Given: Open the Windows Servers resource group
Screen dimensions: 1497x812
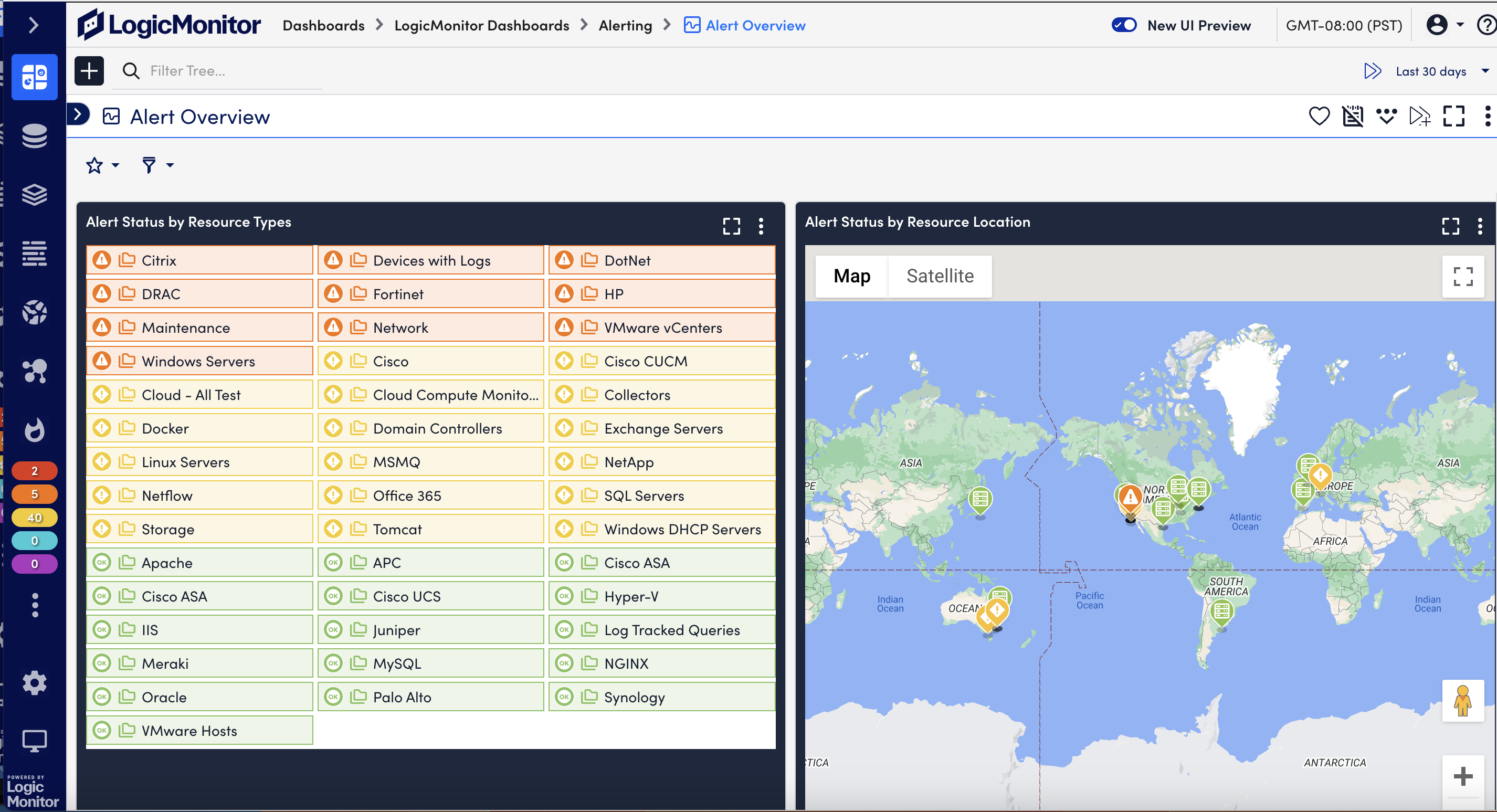Looking at the screenshot, I should click(198, 362).
